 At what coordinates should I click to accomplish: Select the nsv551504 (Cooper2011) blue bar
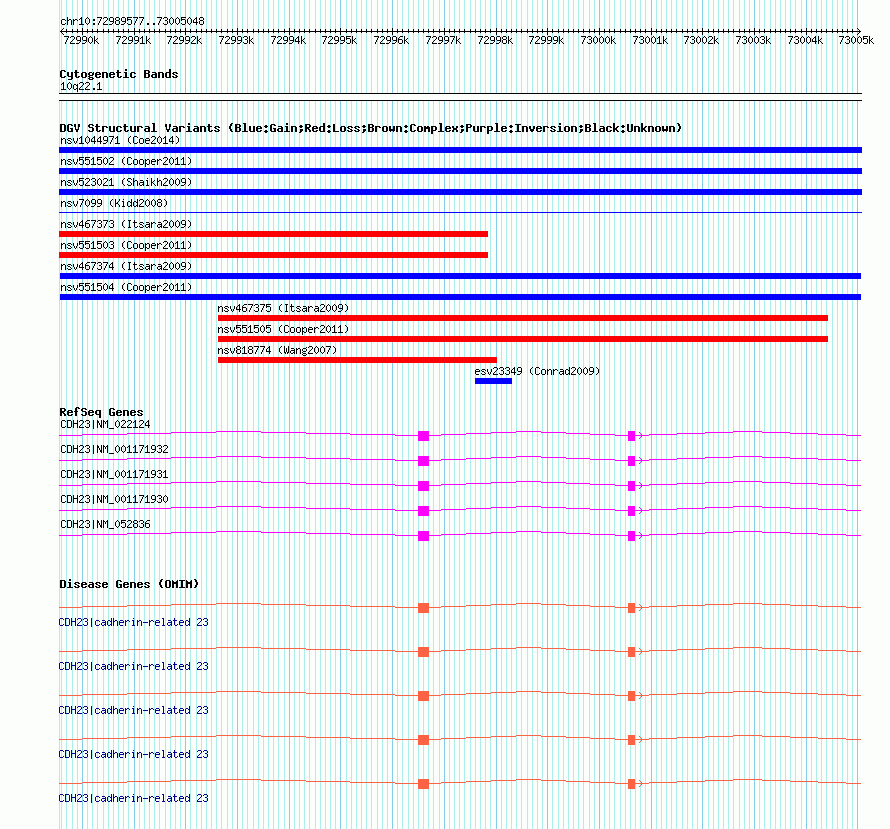tap(460, 297)
